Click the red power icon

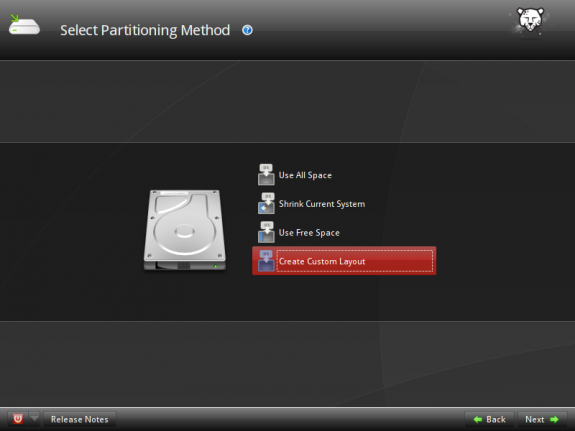(18, 419)
